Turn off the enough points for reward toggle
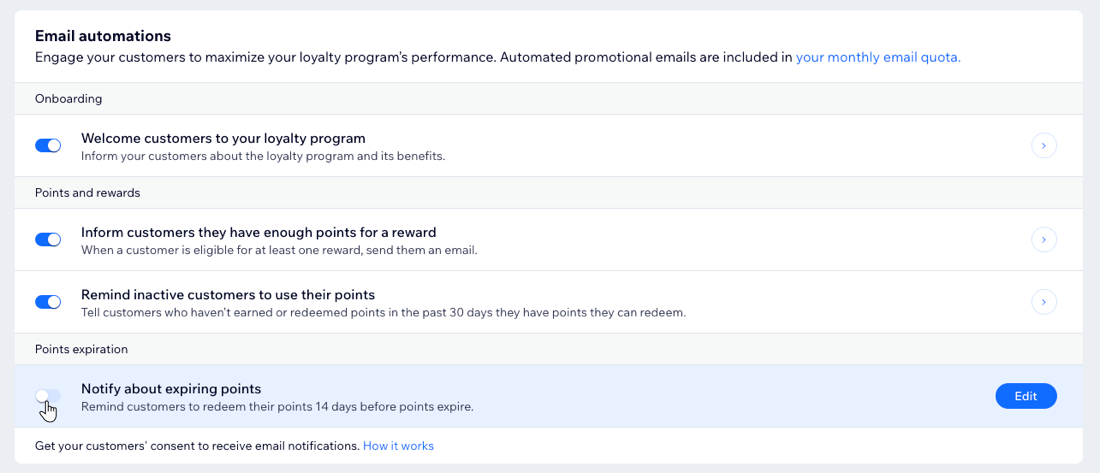Viewport: 1100px width, 473px height. [48, 239]
